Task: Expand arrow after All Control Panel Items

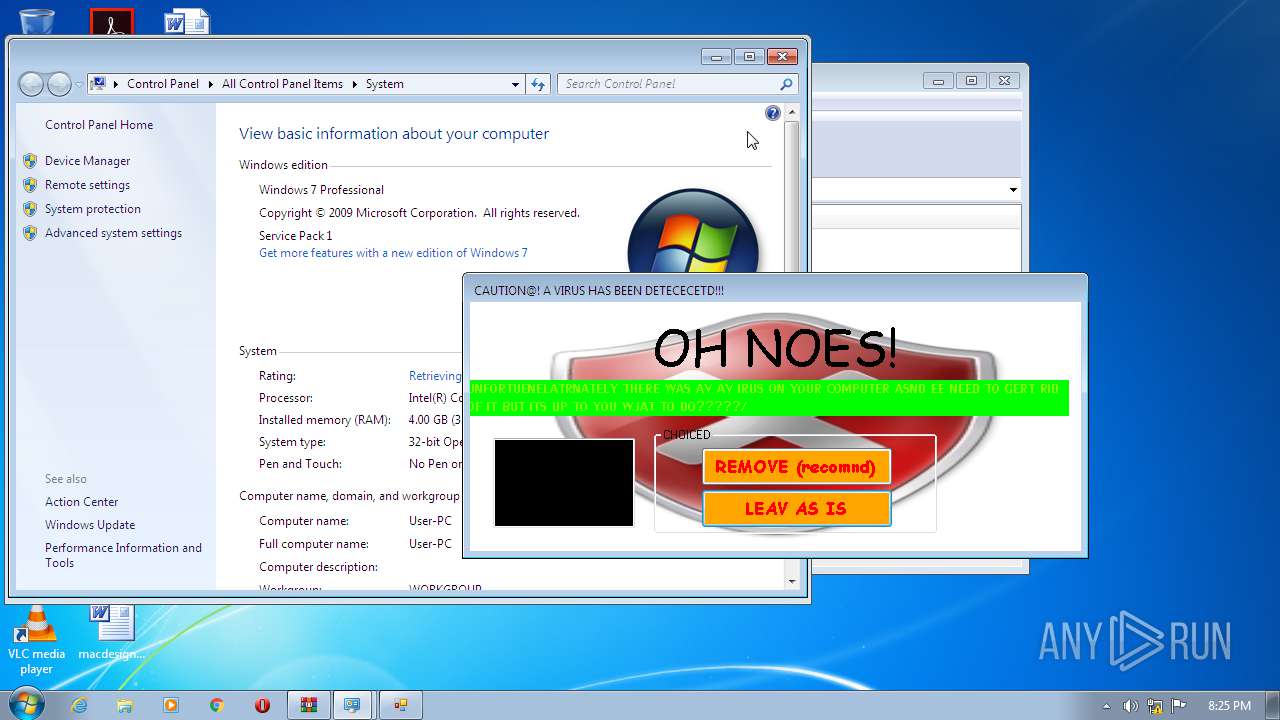Action: pos(354,84)
